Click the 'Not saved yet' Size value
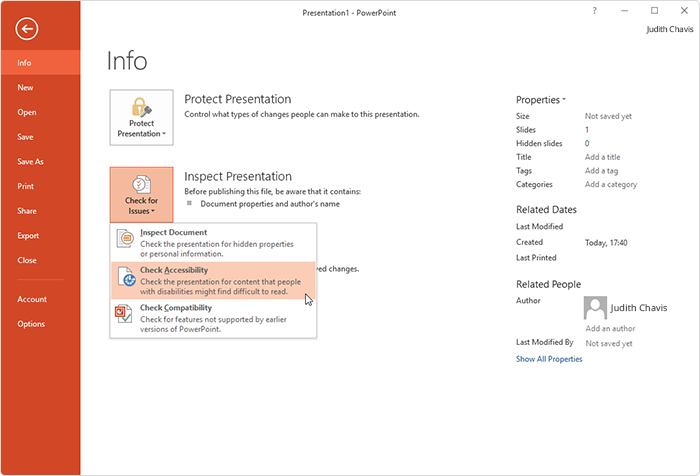 click(608, 116)
